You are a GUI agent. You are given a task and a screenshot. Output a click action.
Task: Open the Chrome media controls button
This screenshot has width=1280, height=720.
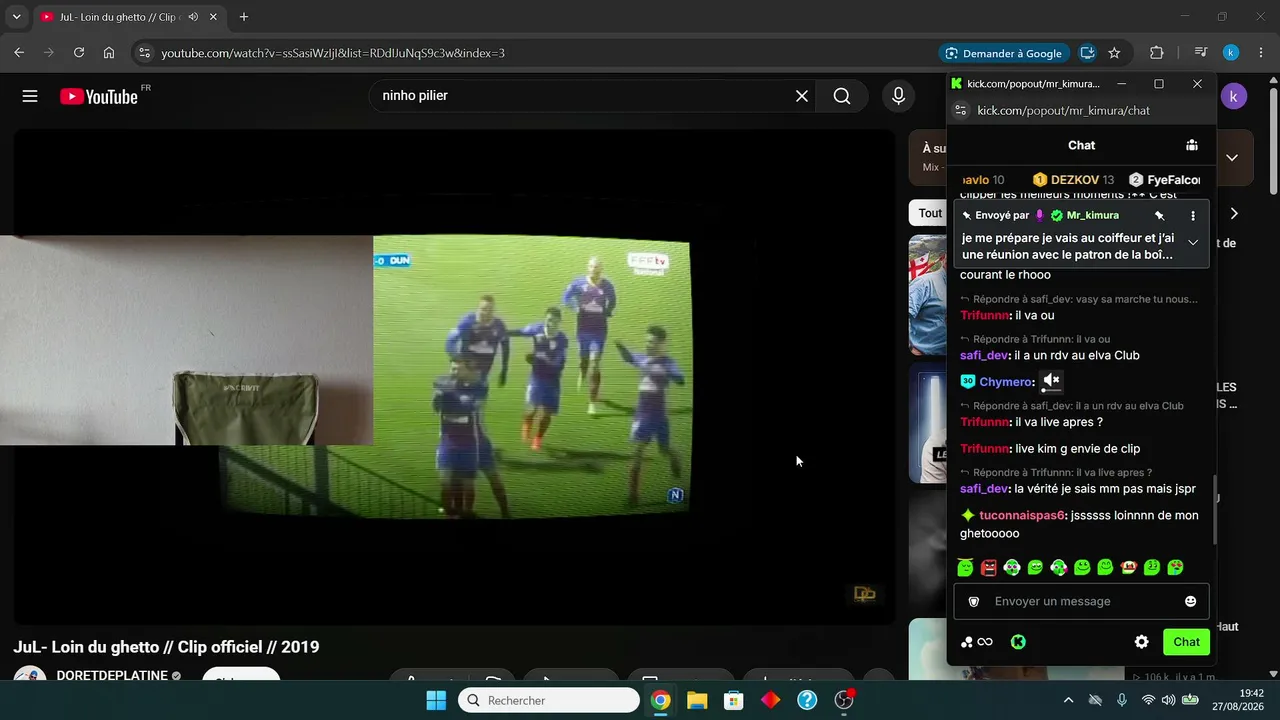click(1202, 53)
